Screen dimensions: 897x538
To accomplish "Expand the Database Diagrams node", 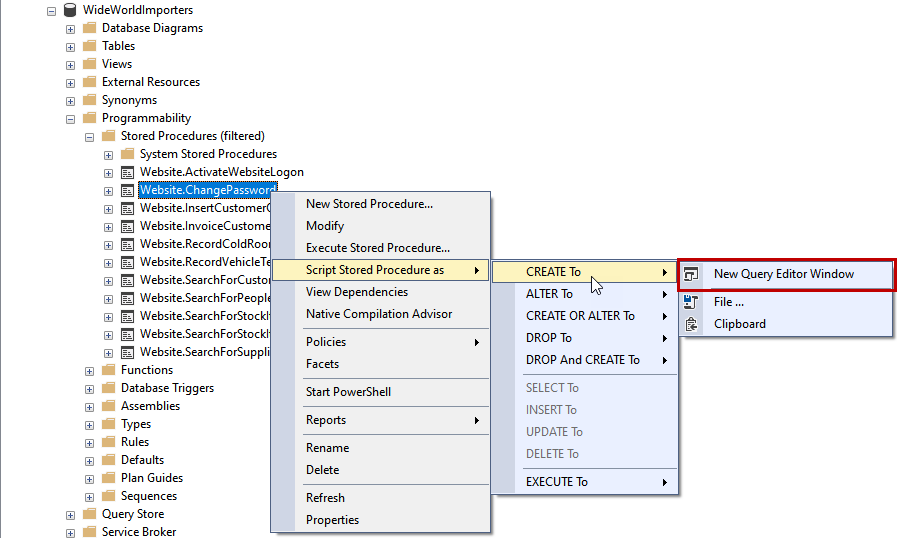I will pos(70,29).
